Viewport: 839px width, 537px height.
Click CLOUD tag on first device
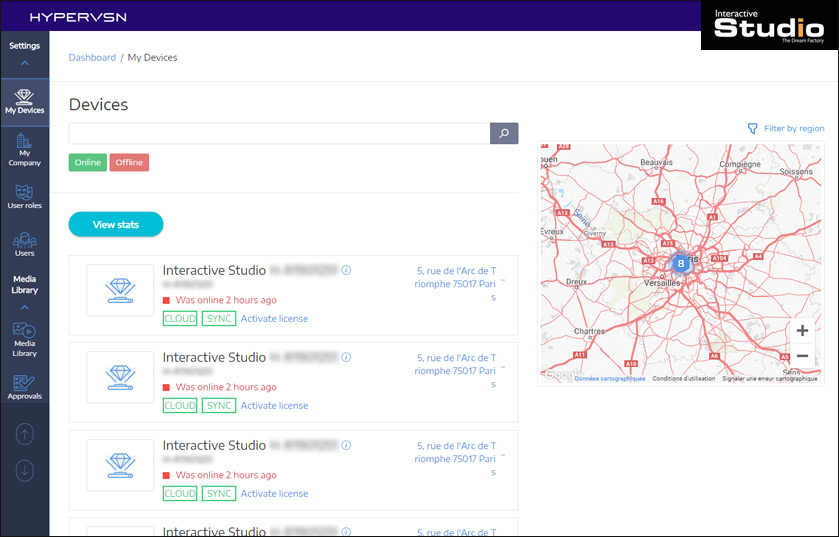(180, 319)
